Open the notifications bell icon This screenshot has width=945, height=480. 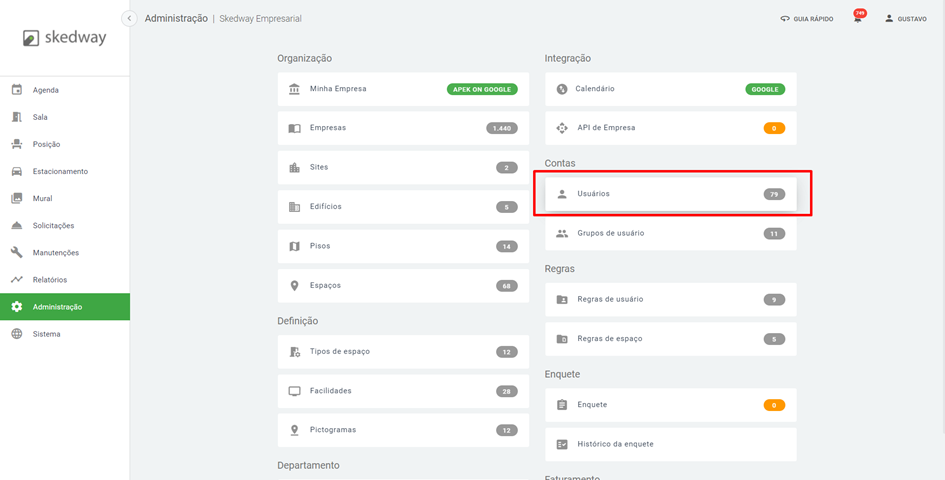click(x=858, y=19)
